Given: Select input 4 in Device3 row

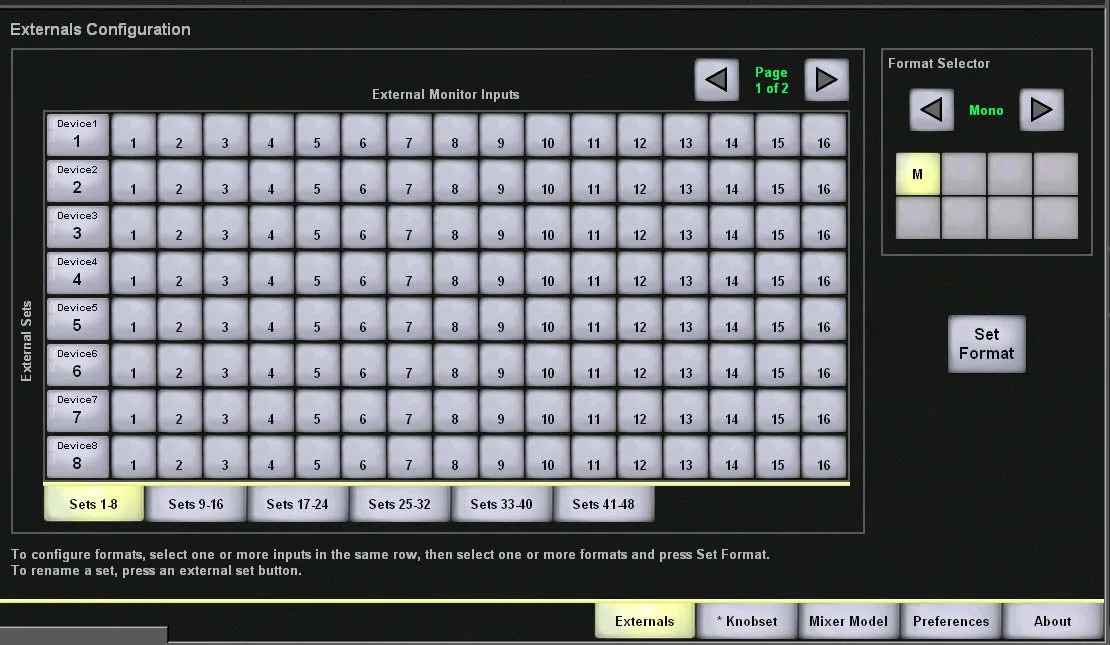Looking at the screenshot, I should click(271, 227).
